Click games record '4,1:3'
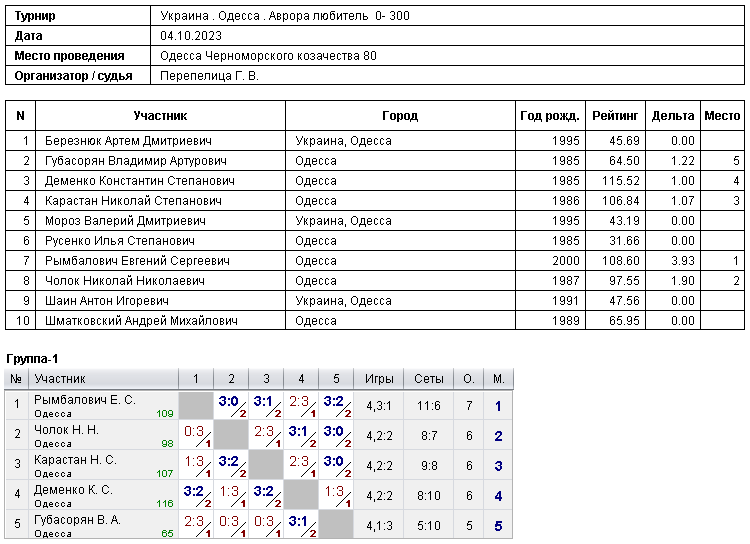 [379, 526]
